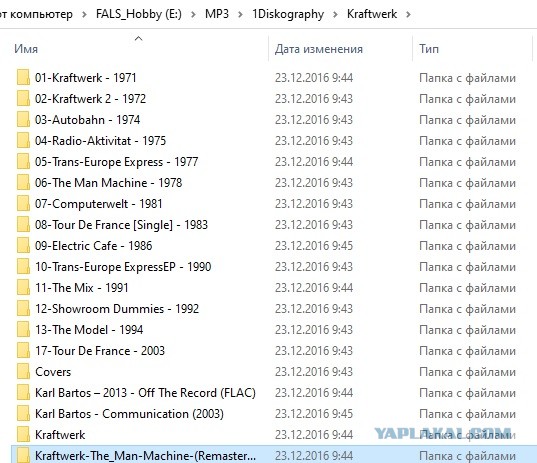Select folder name 17-Tour De France - 2003
The image size is (537, 463).
tap(100, 351)
